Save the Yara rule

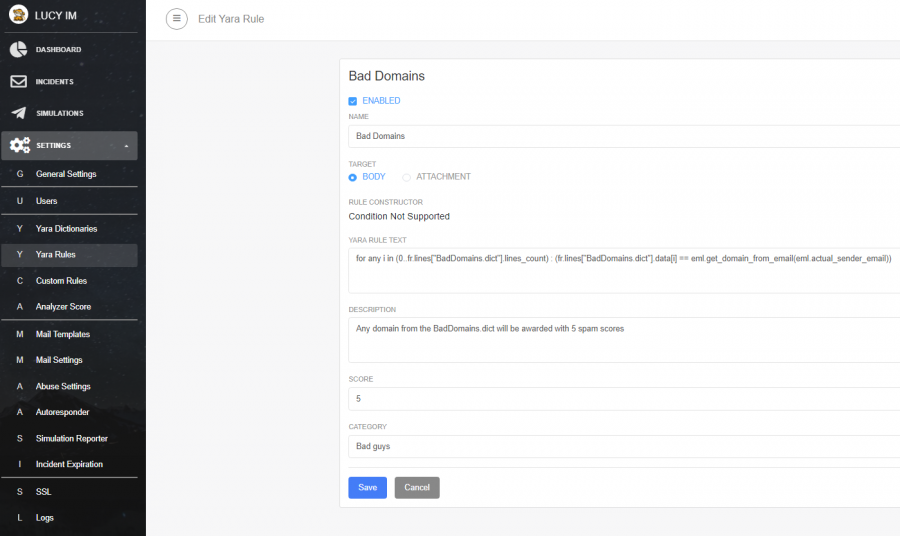[x=367, y=487]
